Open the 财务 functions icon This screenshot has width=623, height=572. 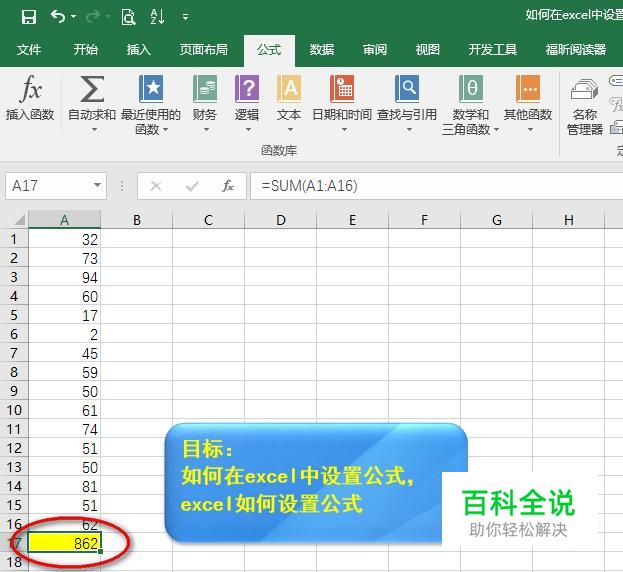[205, 89]
